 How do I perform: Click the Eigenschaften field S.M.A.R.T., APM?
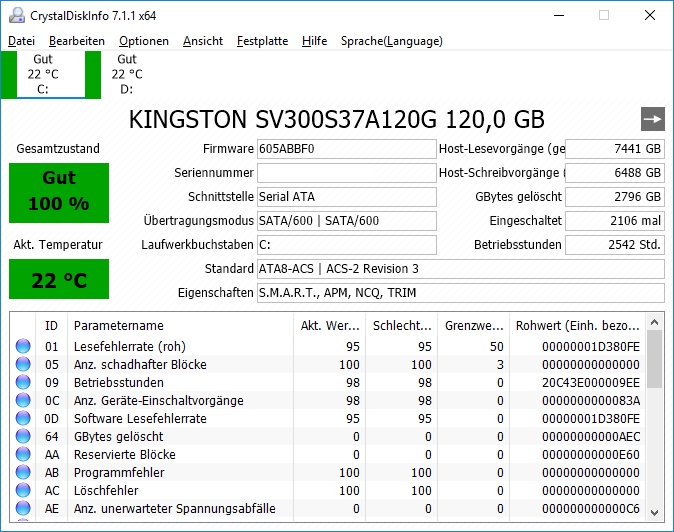[x=461, y=293]
